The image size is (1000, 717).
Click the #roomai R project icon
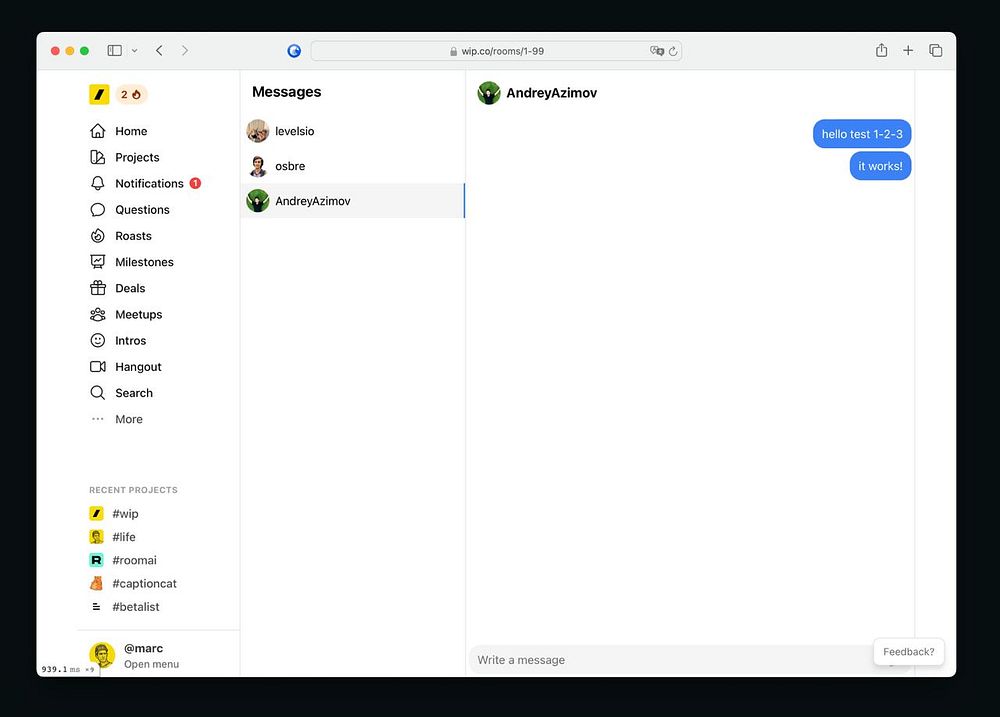click(96, 559)
